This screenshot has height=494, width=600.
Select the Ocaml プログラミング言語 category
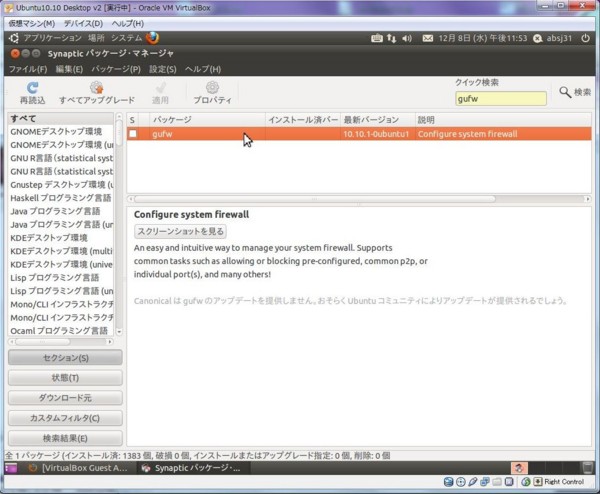(x=61, y=331)
